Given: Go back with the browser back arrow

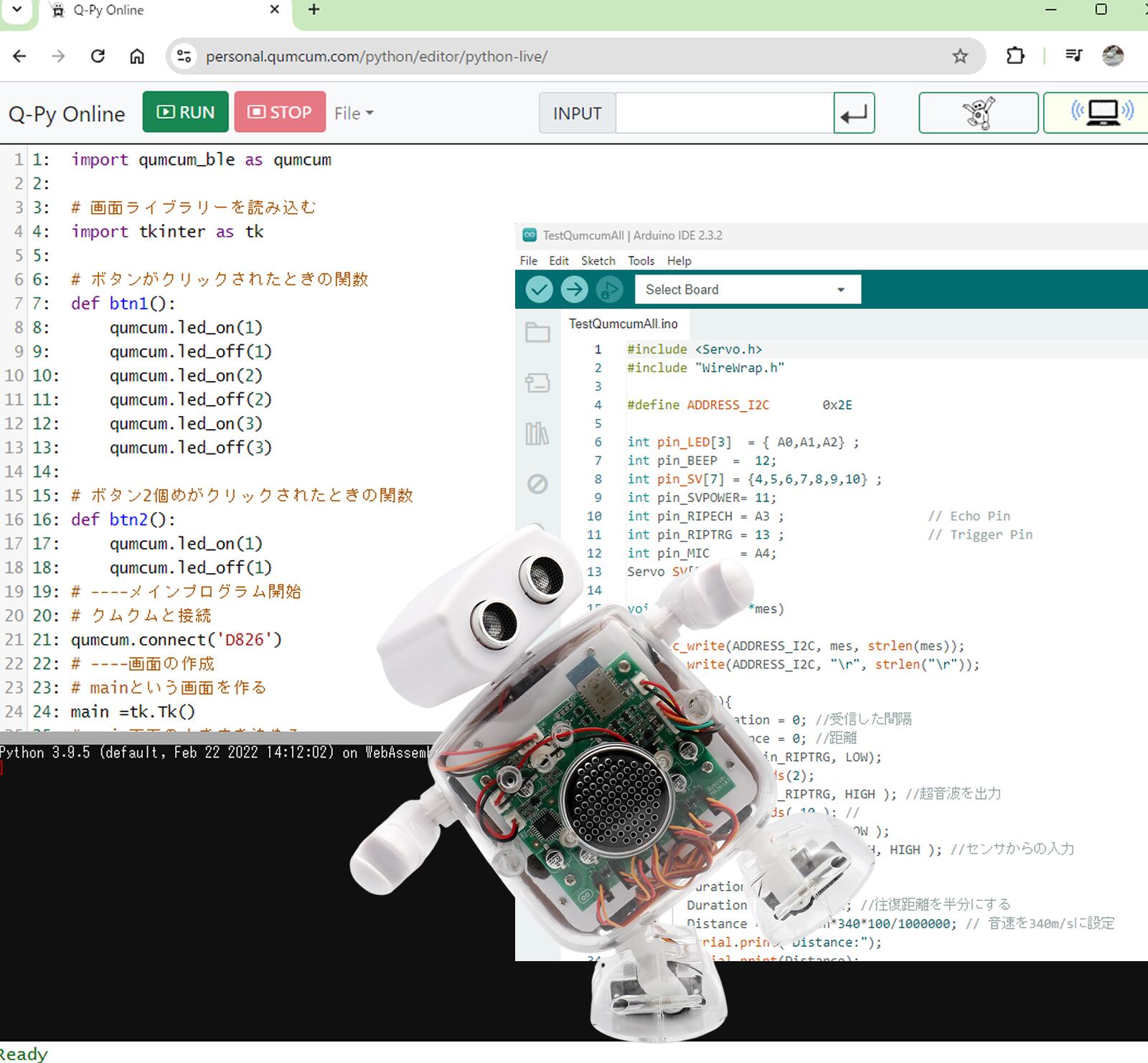Looking at the screenshot, I should click(x=20, y=56).
